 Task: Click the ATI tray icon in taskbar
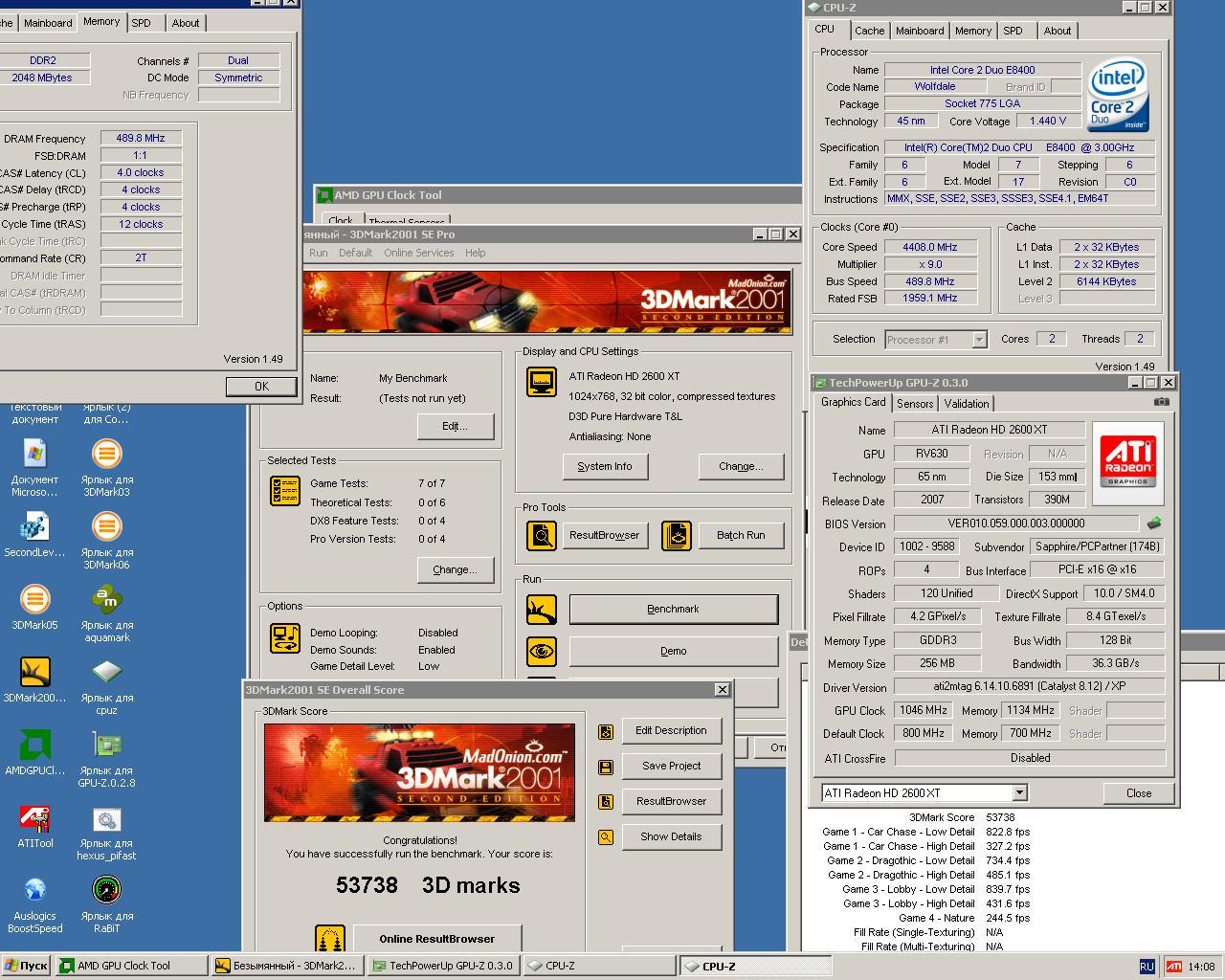(x=1173, y=967)
